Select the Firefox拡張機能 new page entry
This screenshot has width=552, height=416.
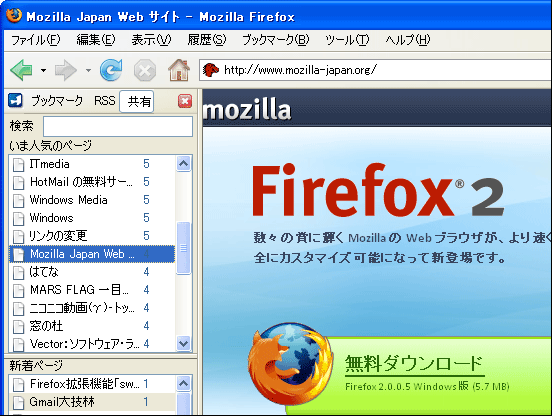92,384
